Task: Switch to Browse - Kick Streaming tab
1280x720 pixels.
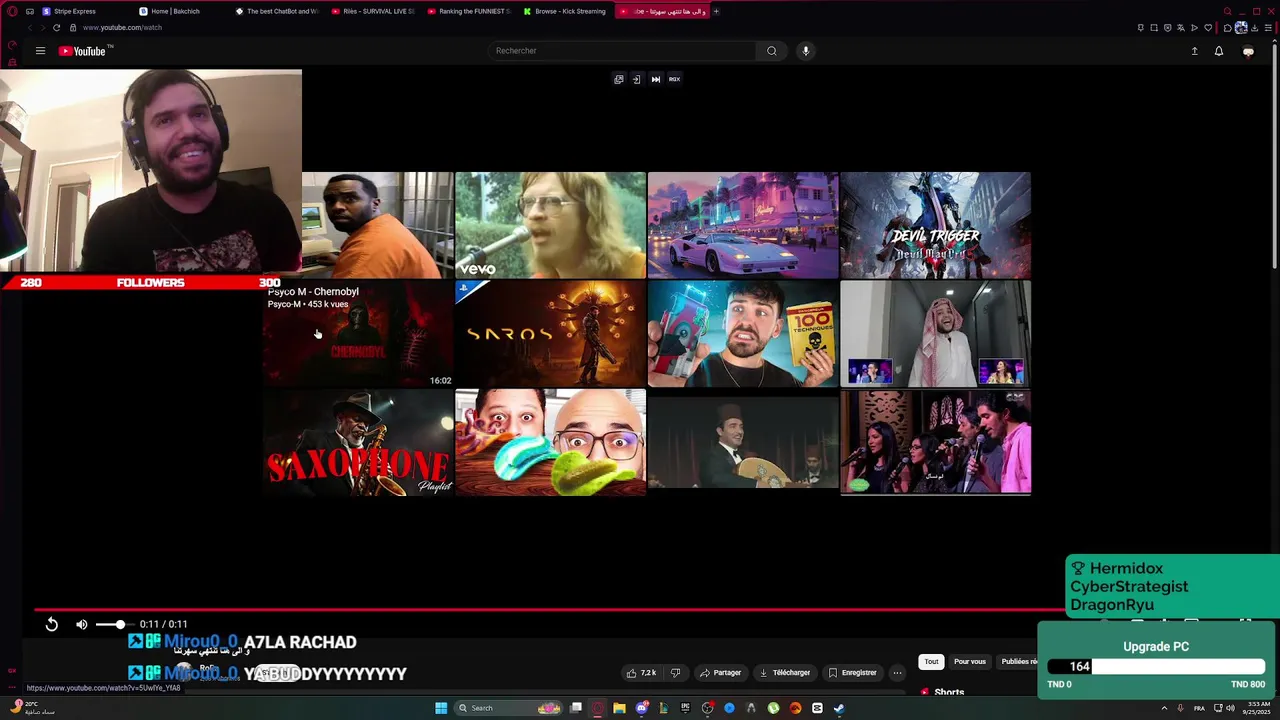Action: coord(565,11)
